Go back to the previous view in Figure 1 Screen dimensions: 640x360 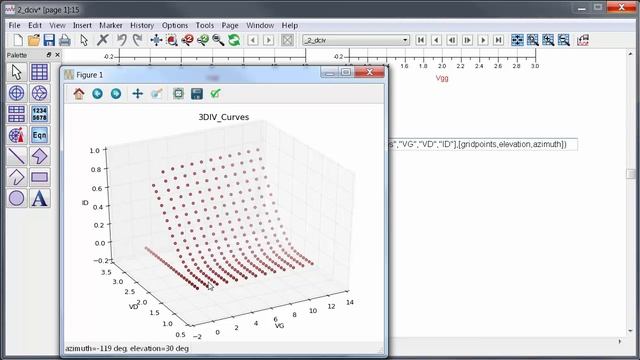(97, 94)
